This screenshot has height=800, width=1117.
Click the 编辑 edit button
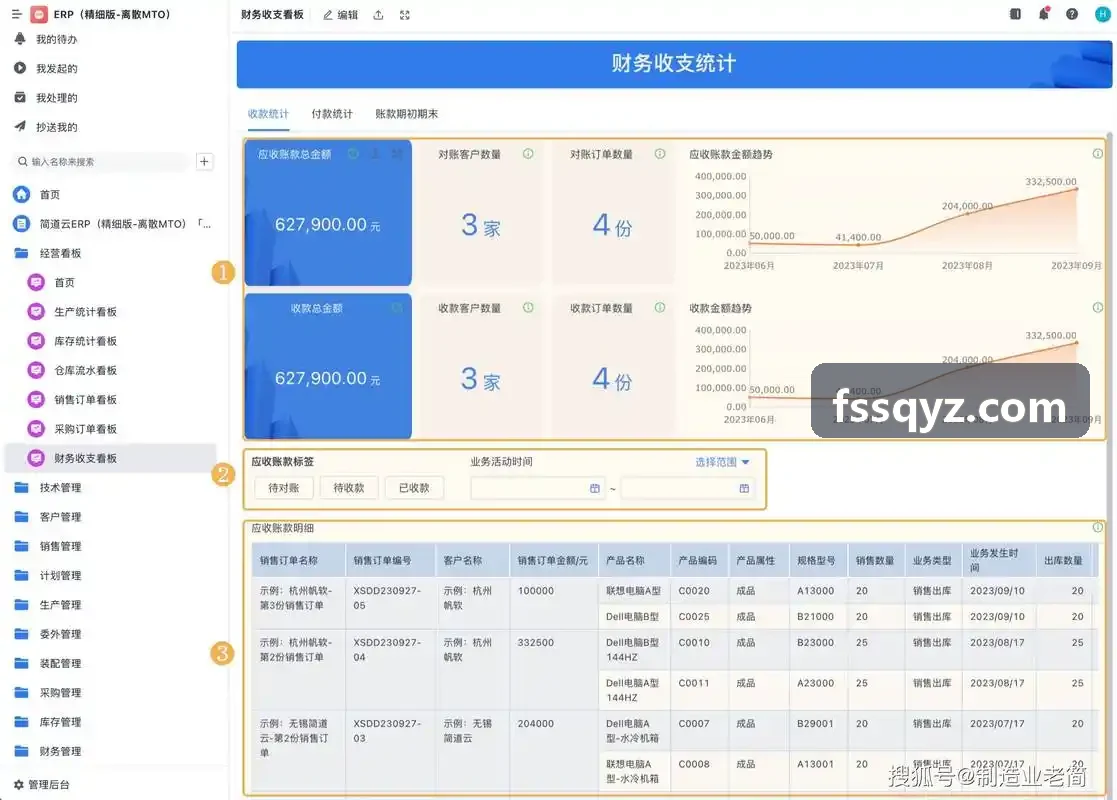[341, 15]
